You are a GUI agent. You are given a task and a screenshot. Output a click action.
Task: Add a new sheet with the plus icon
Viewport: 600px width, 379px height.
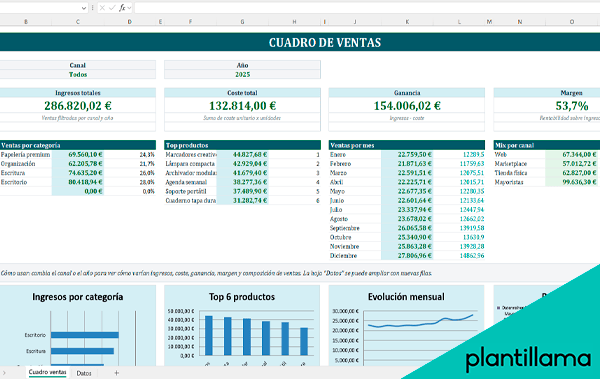coord(116,373)
